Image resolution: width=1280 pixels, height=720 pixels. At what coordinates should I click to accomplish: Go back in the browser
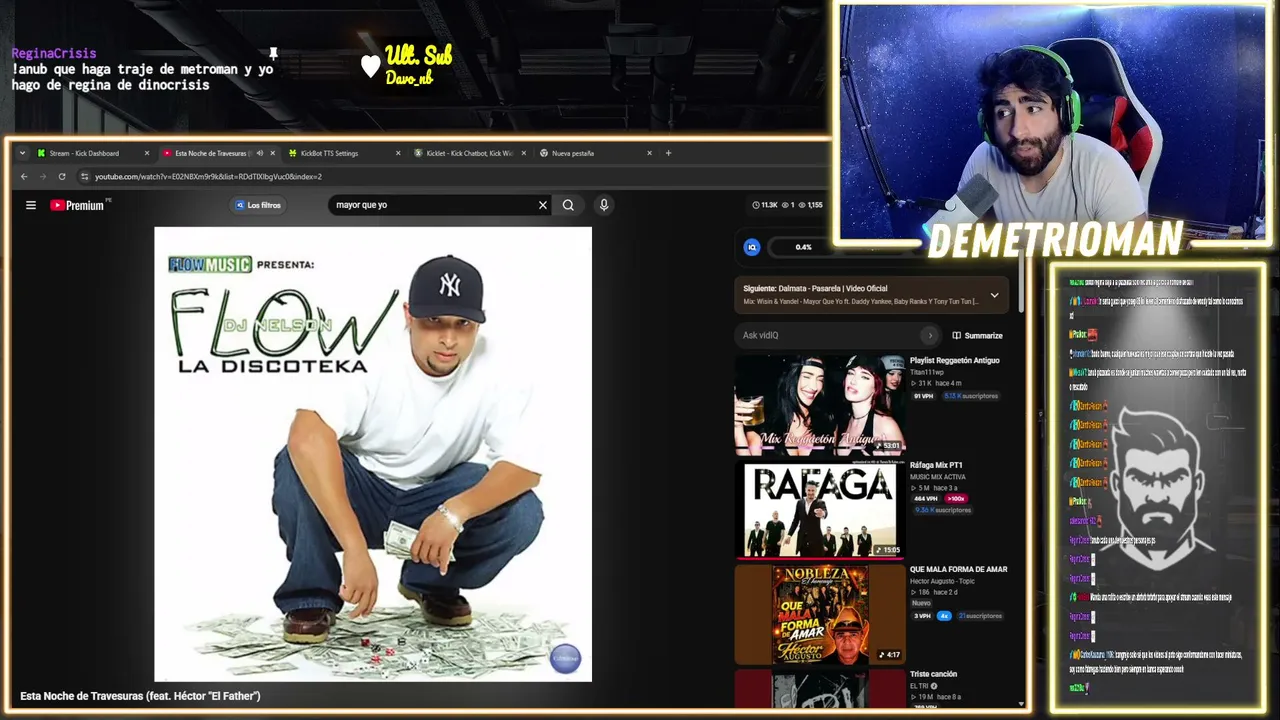tap(24, 177)
